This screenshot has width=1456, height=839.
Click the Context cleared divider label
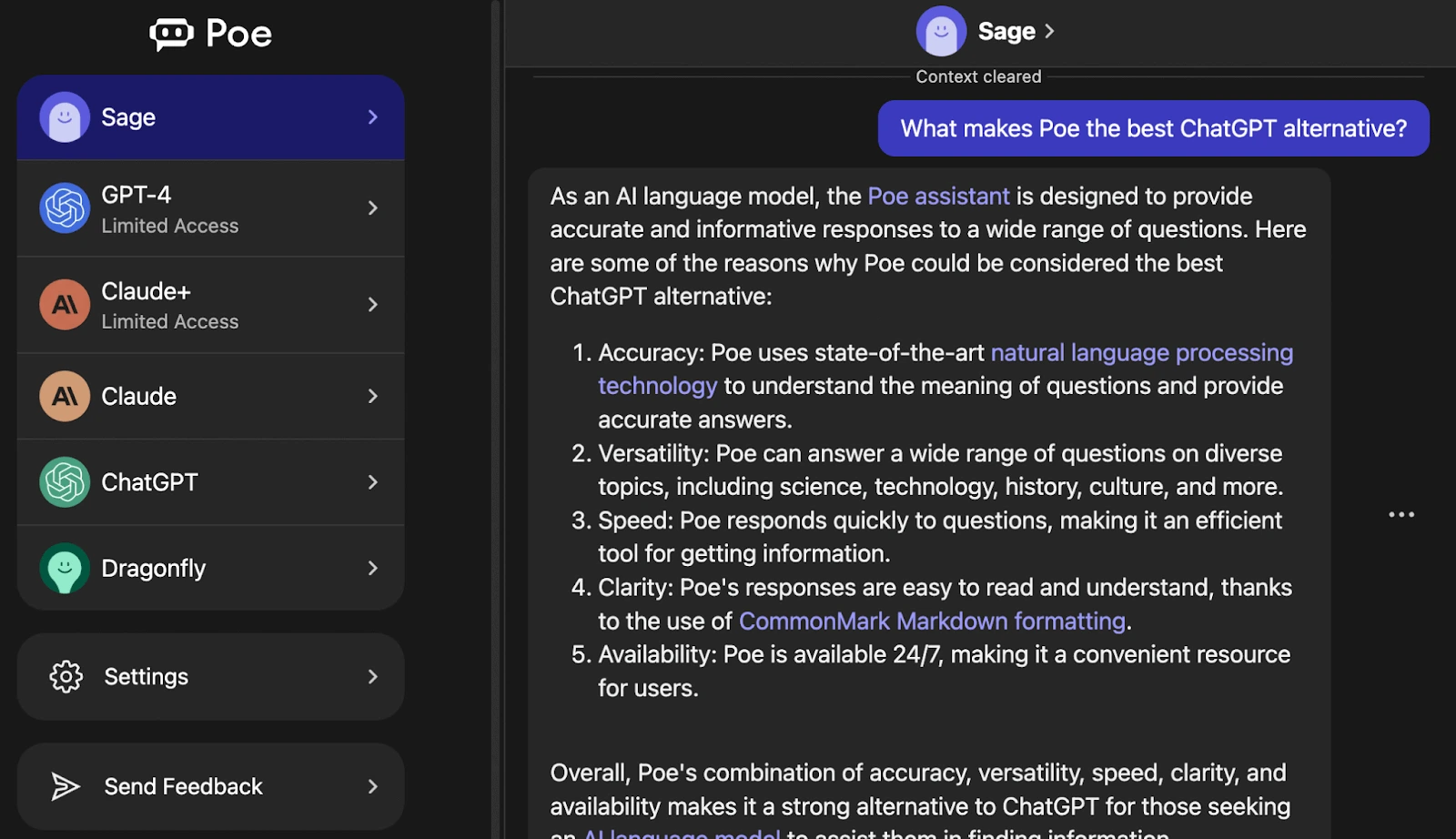tap(977, 76)
